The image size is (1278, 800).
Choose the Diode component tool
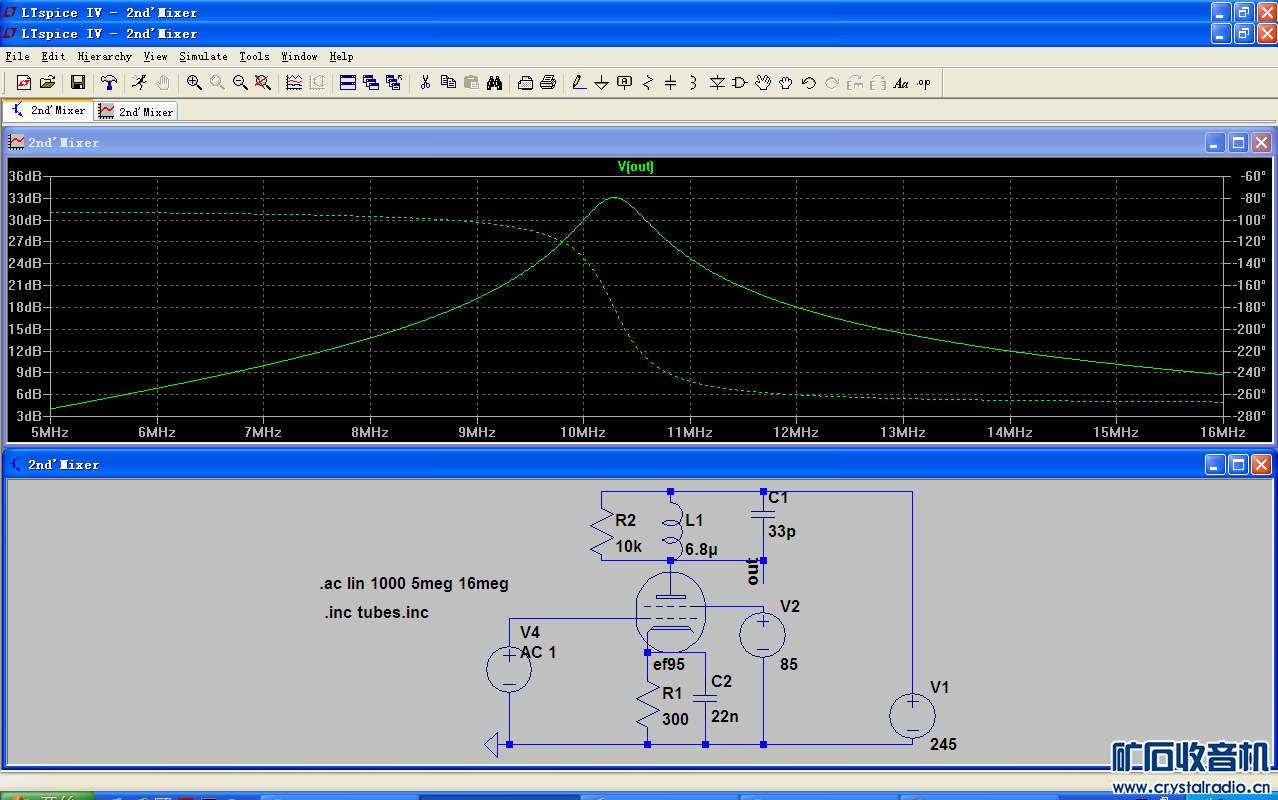[x=717, y=83]
